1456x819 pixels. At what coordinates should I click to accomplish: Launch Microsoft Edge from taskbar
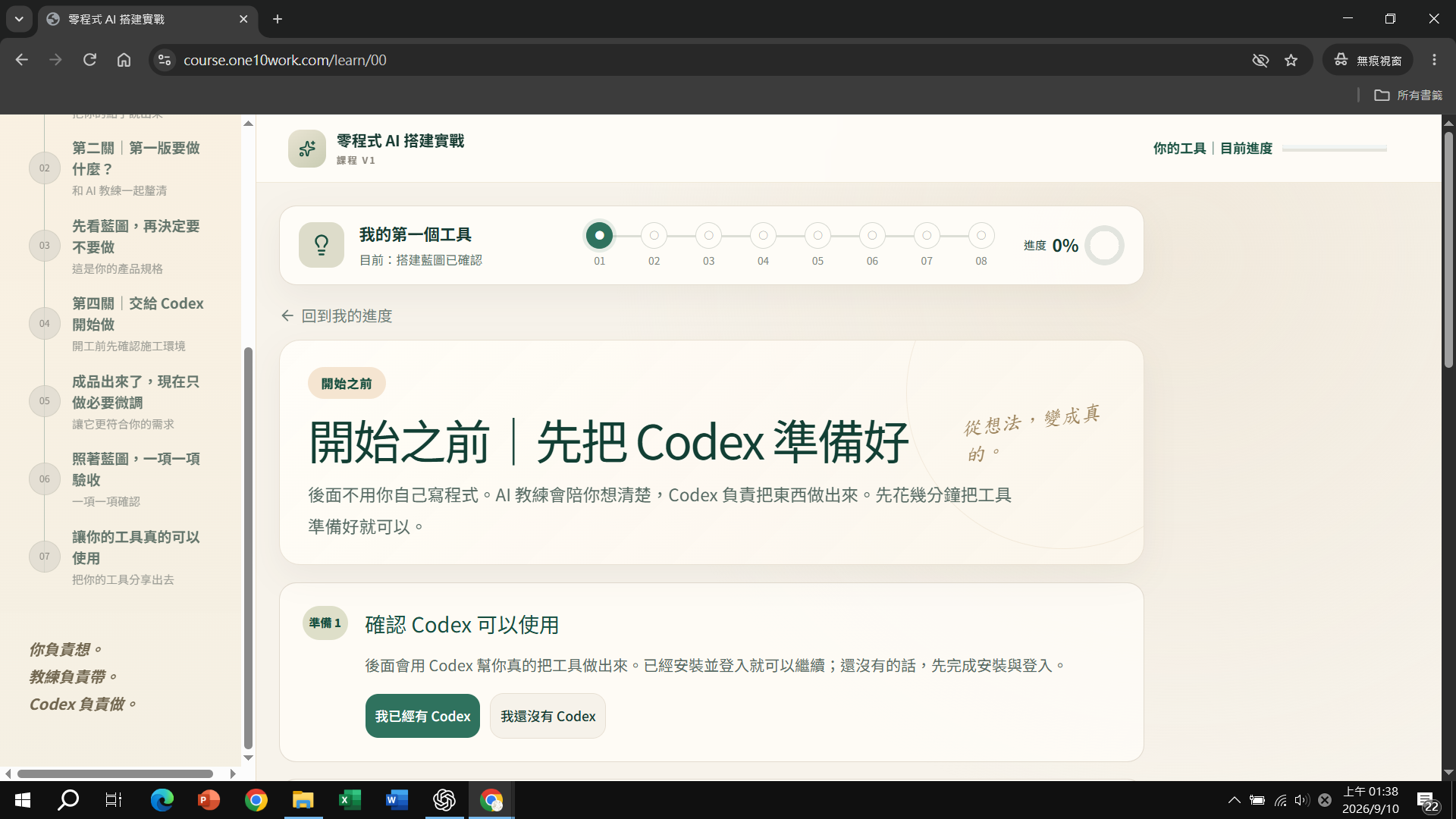(162, 800)
